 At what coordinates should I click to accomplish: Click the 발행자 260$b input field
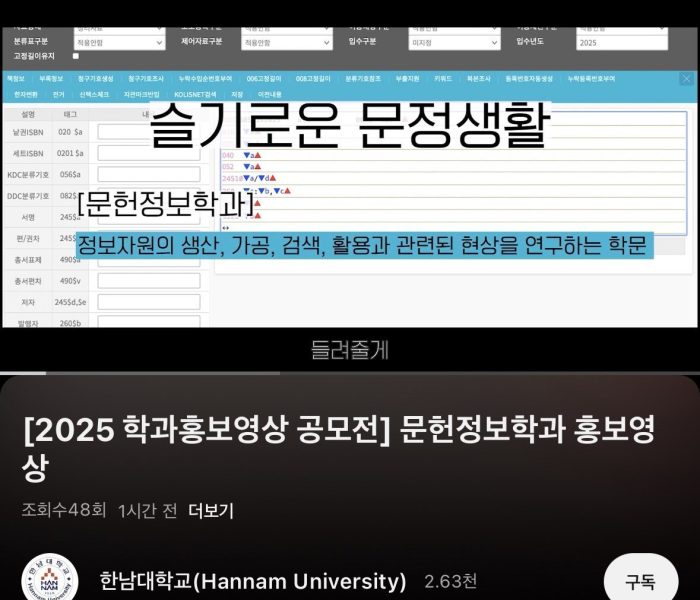click(149, 322)
